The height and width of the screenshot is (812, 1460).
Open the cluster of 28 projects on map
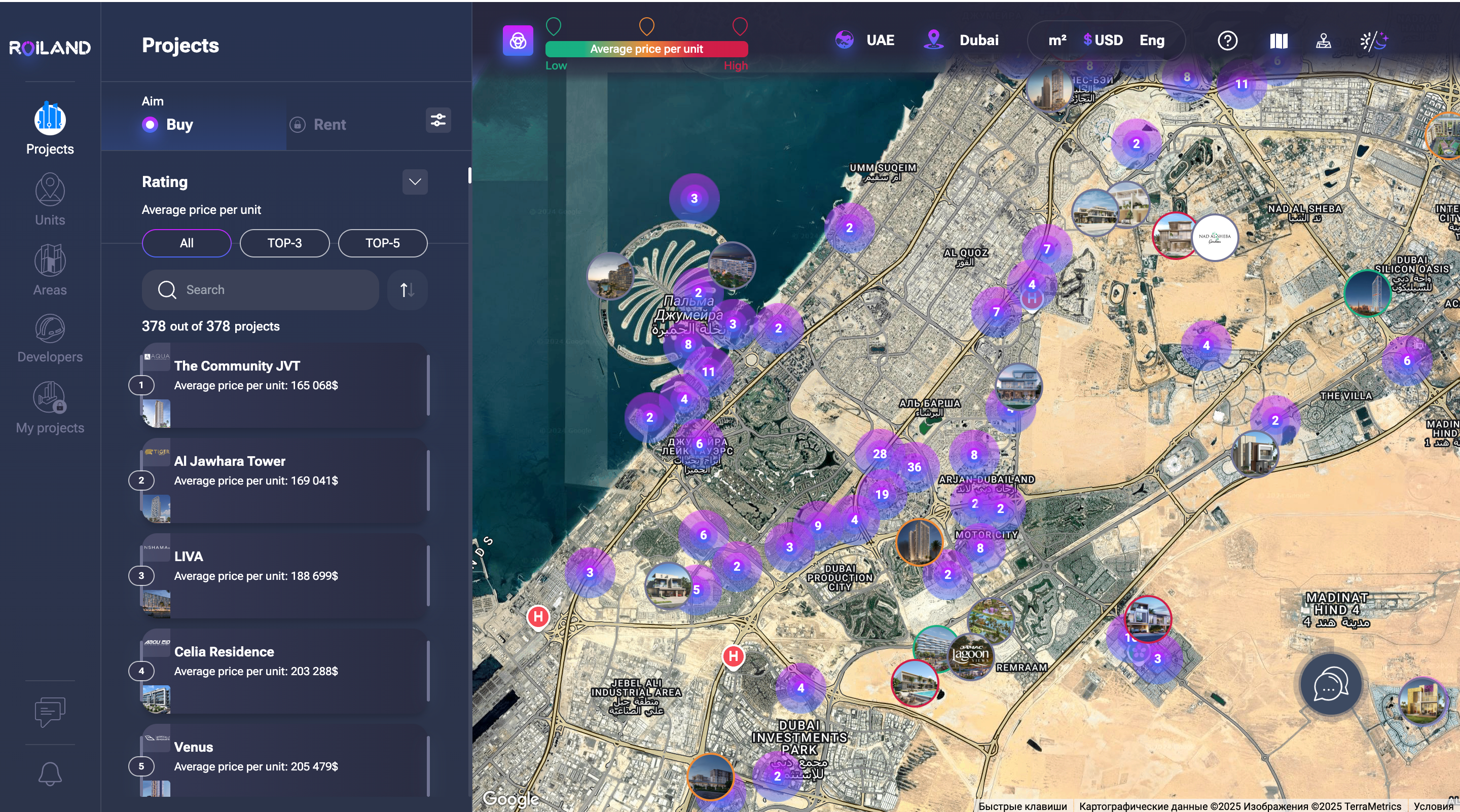click(x=879, y=453)
